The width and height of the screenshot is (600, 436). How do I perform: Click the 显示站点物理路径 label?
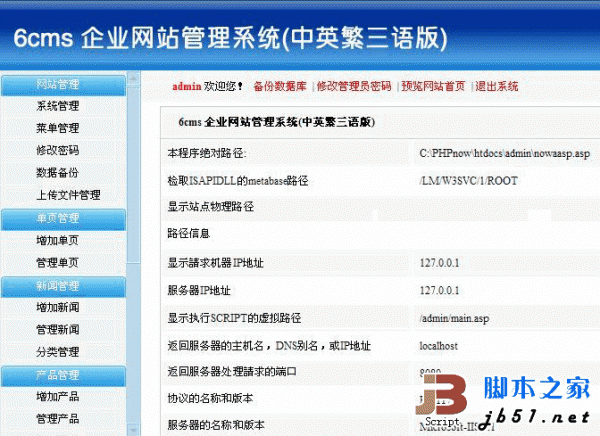210,207
